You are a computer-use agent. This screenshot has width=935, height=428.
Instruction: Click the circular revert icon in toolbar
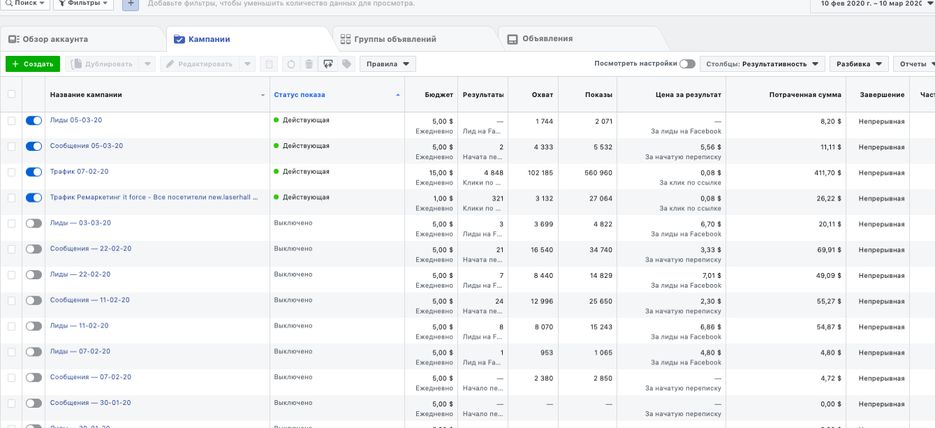(x=290, y=64)
